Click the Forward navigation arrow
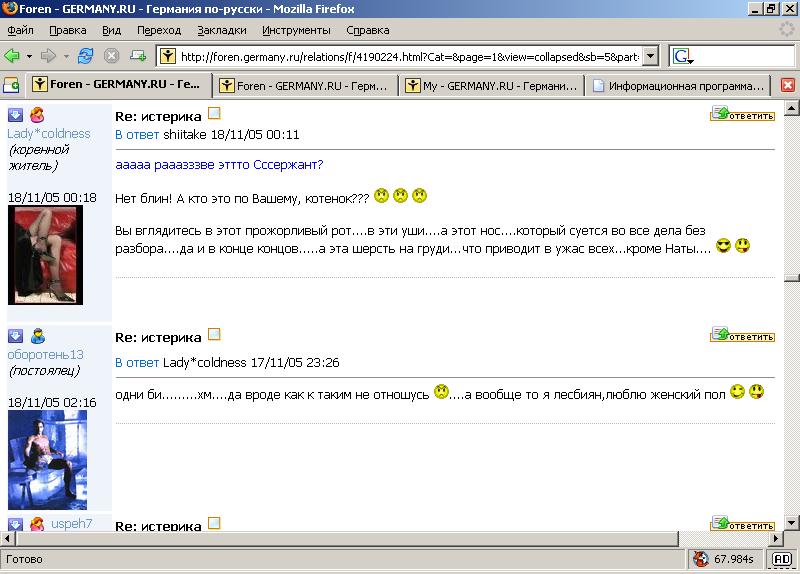This screenshot has width=800, height=574. (x=48, y=56)
